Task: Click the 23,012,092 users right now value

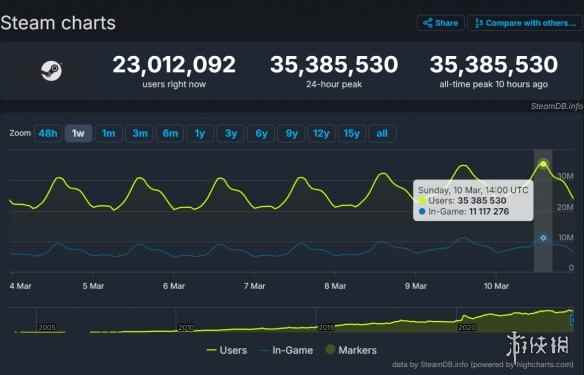Action: coord(174,64)
